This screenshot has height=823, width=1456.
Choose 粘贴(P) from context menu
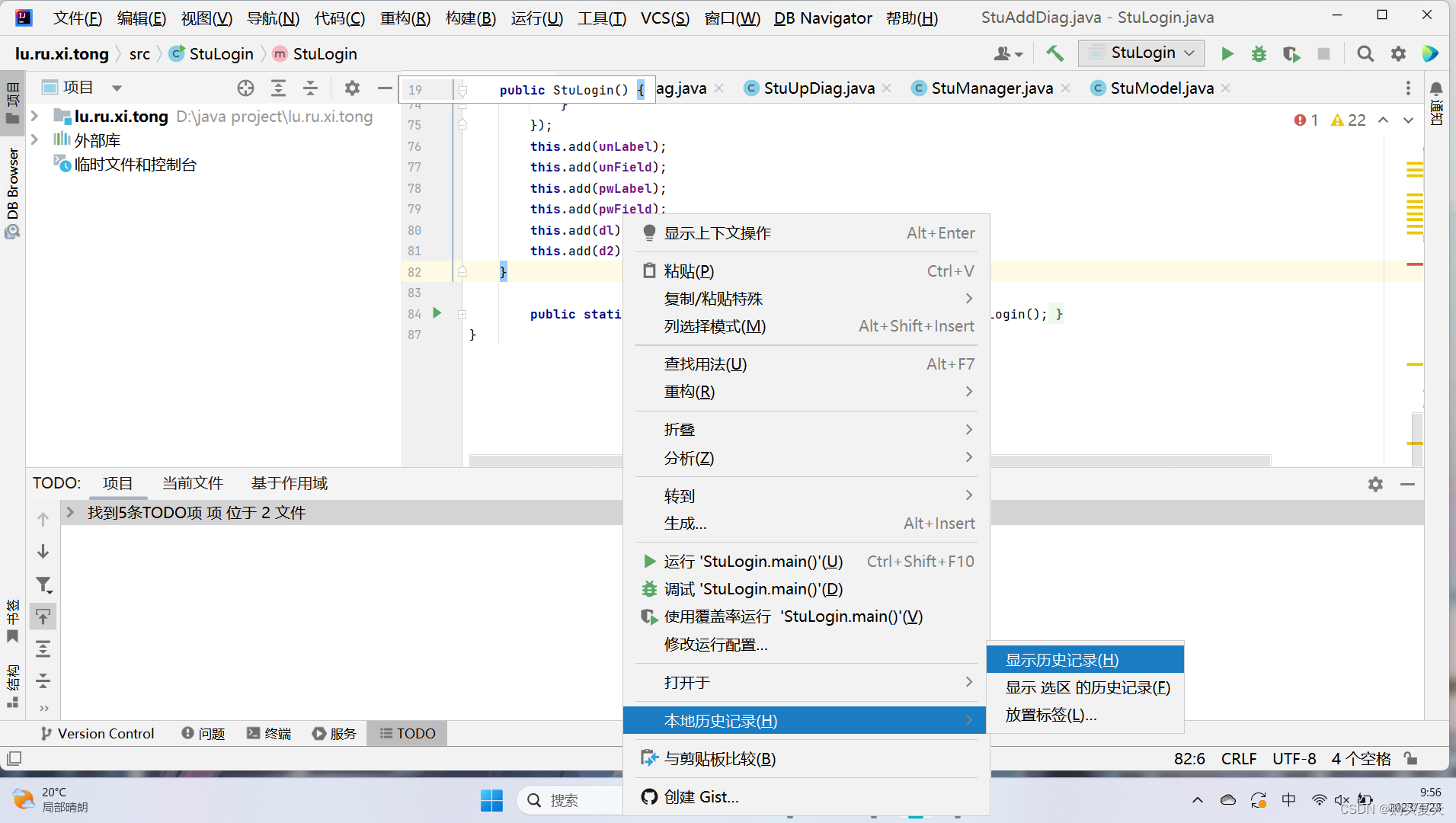(x=806, y=271)
